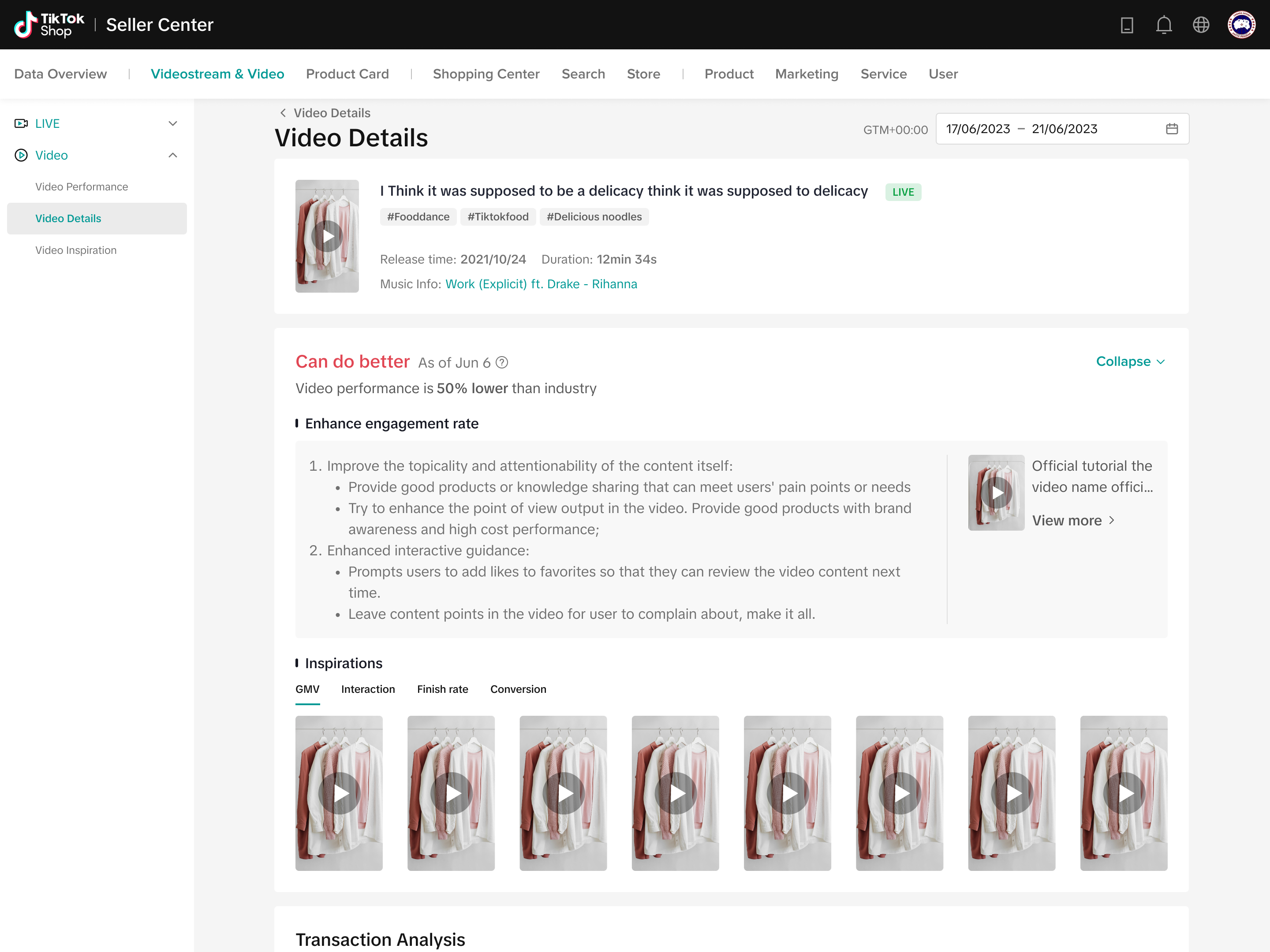1270x952 pixels.
Task: Expand the LIVE sidebar section
Action: click(x=172, y=123)
